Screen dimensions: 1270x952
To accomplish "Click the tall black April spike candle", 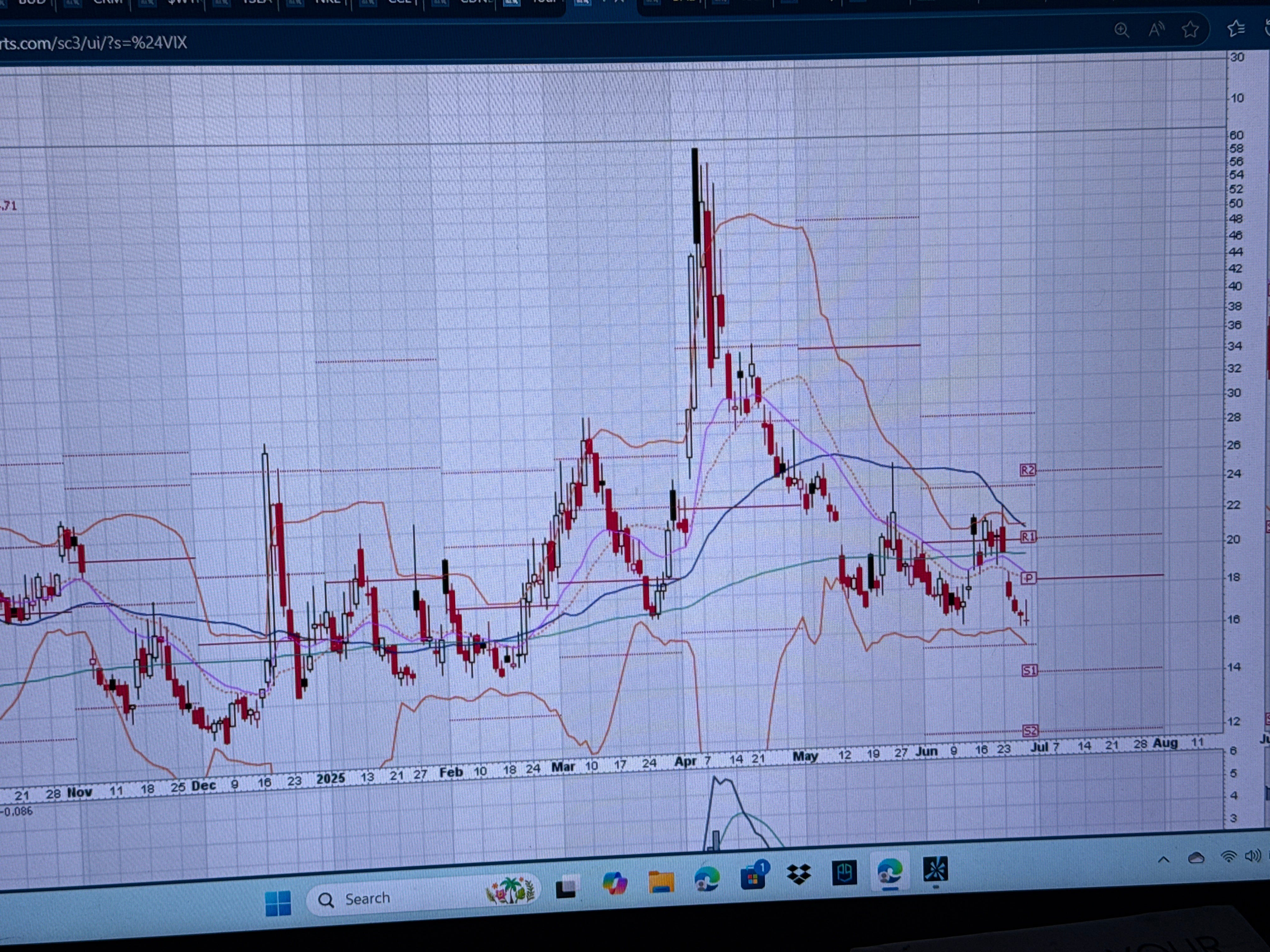I will tap(695, 195).
